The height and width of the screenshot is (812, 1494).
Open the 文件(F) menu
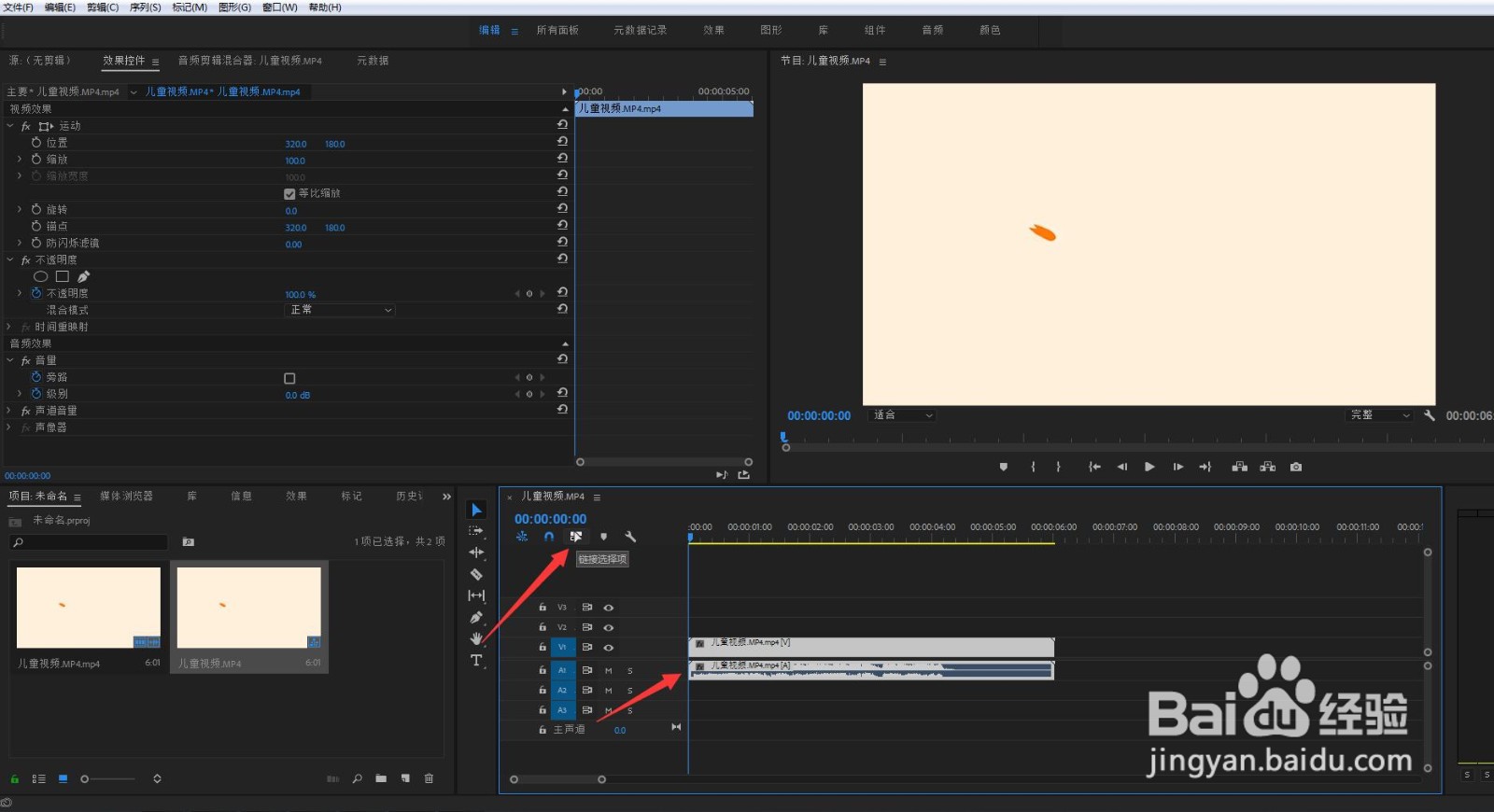click(18, 7)
